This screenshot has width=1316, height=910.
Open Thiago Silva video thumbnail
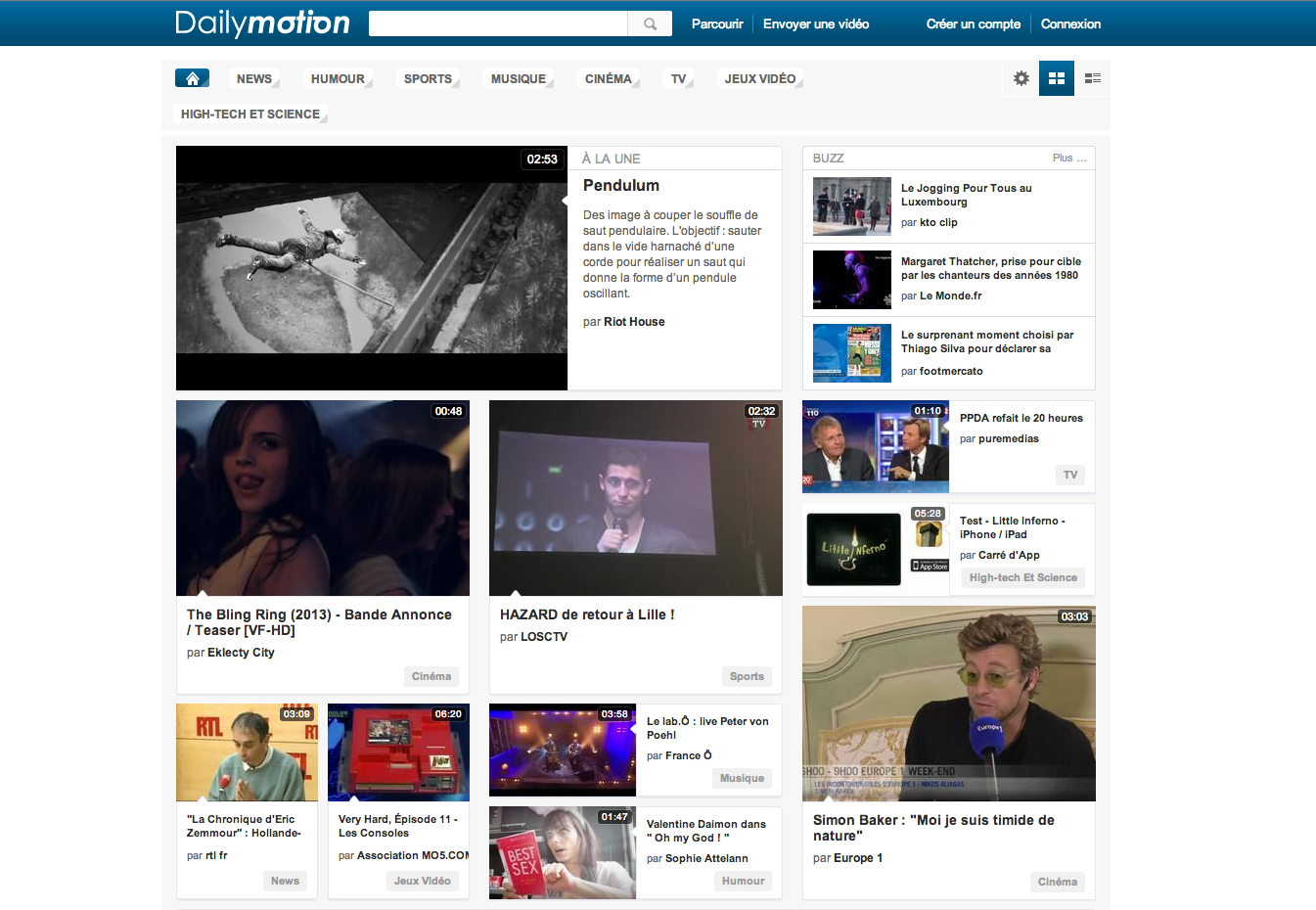(x=852, y=353)
